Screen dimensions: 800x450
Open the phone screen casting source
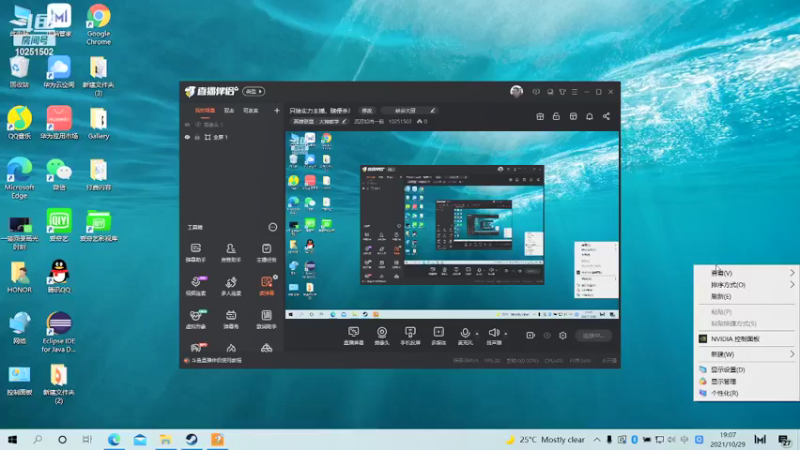pyautogui.click(x=410, y=336)
